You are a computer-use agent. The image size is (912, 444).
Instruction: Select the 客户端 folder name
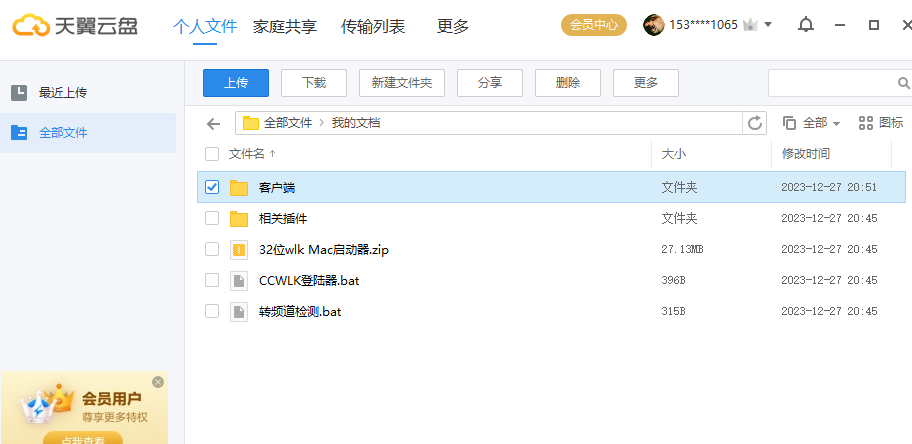[277, 187]
